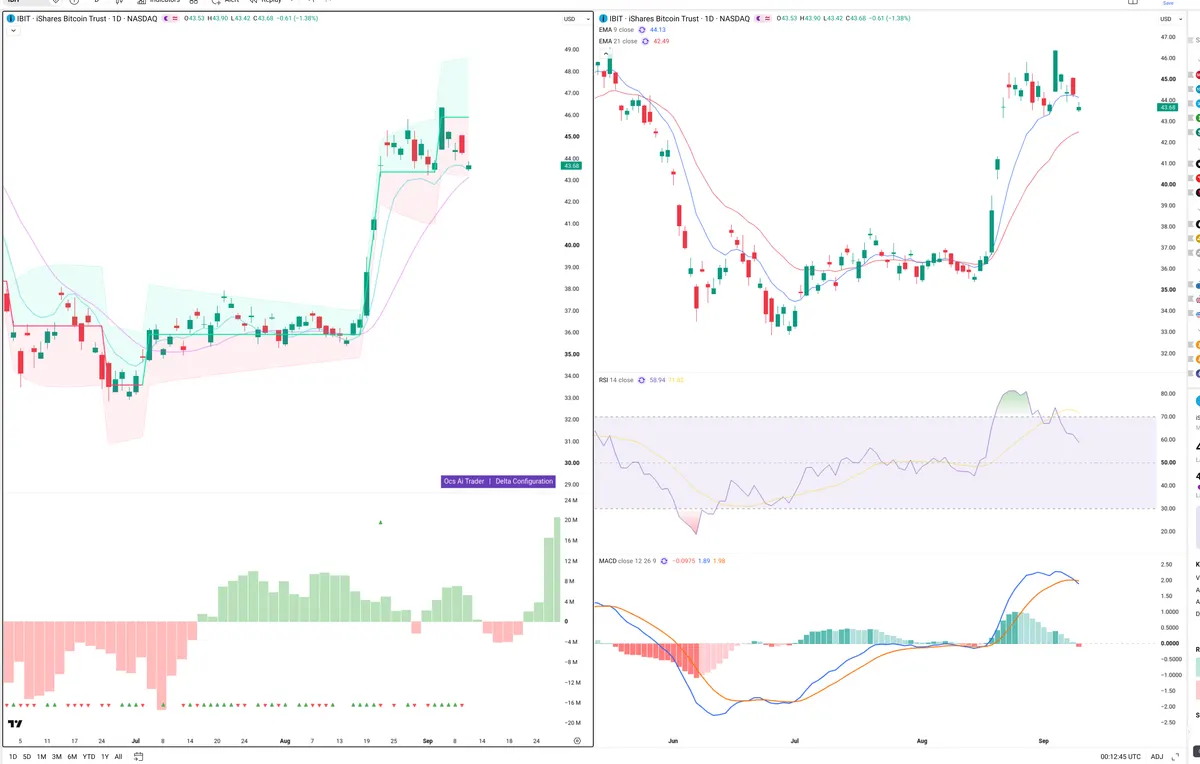Click the IBIT symbol logo on left chart
Image resolution: width=1200 pixels, height=764 pixels.
[10, 18]
